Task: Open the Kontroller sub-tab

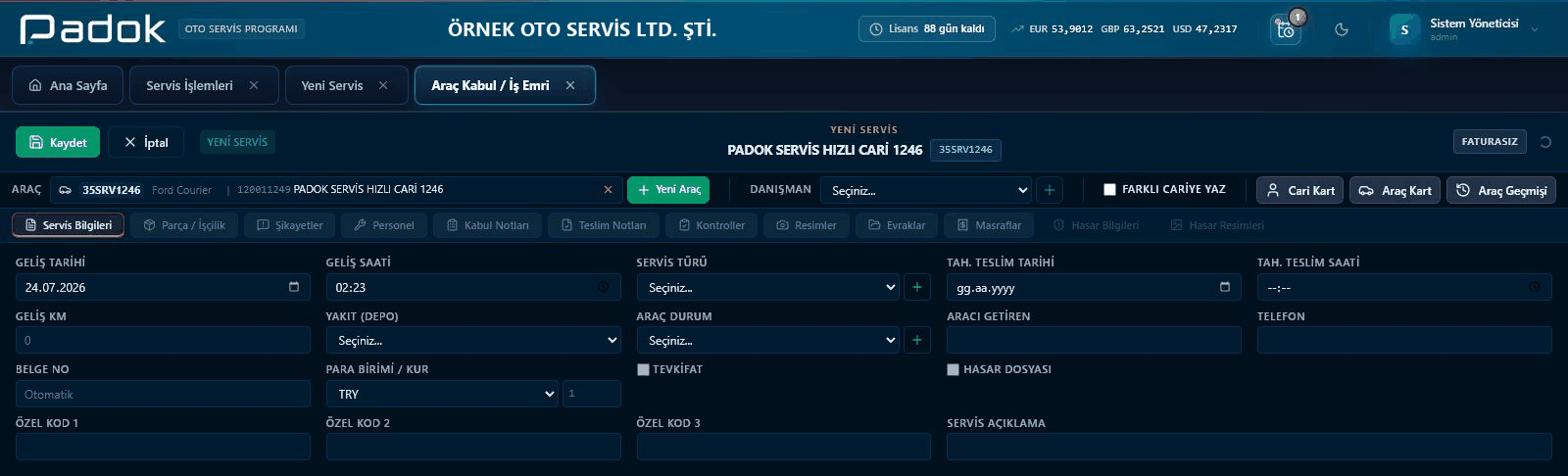Action: tap(711, 225)
